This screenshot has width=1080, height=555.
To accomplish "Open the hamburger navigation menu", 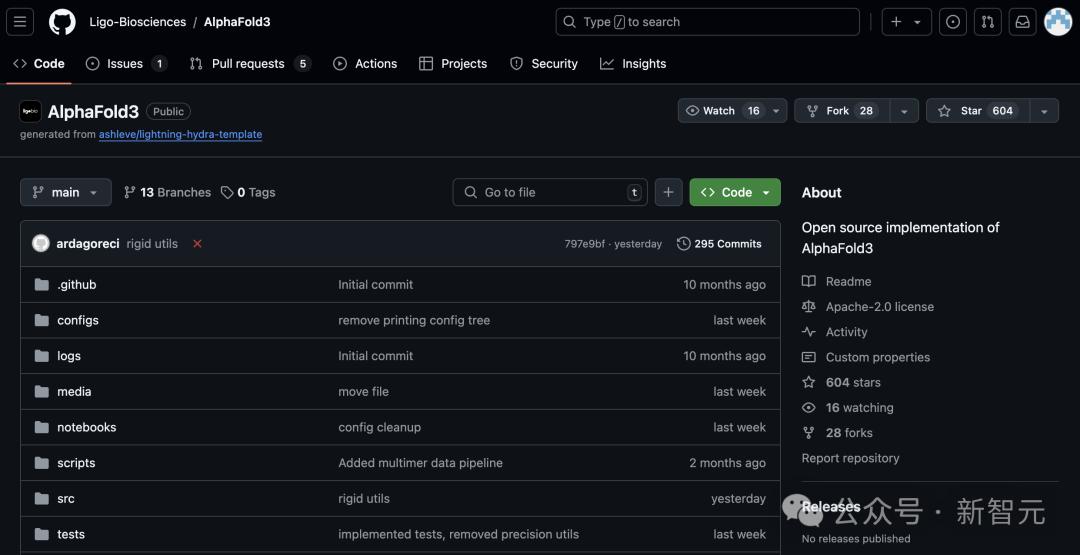I will tap(21, 22).
